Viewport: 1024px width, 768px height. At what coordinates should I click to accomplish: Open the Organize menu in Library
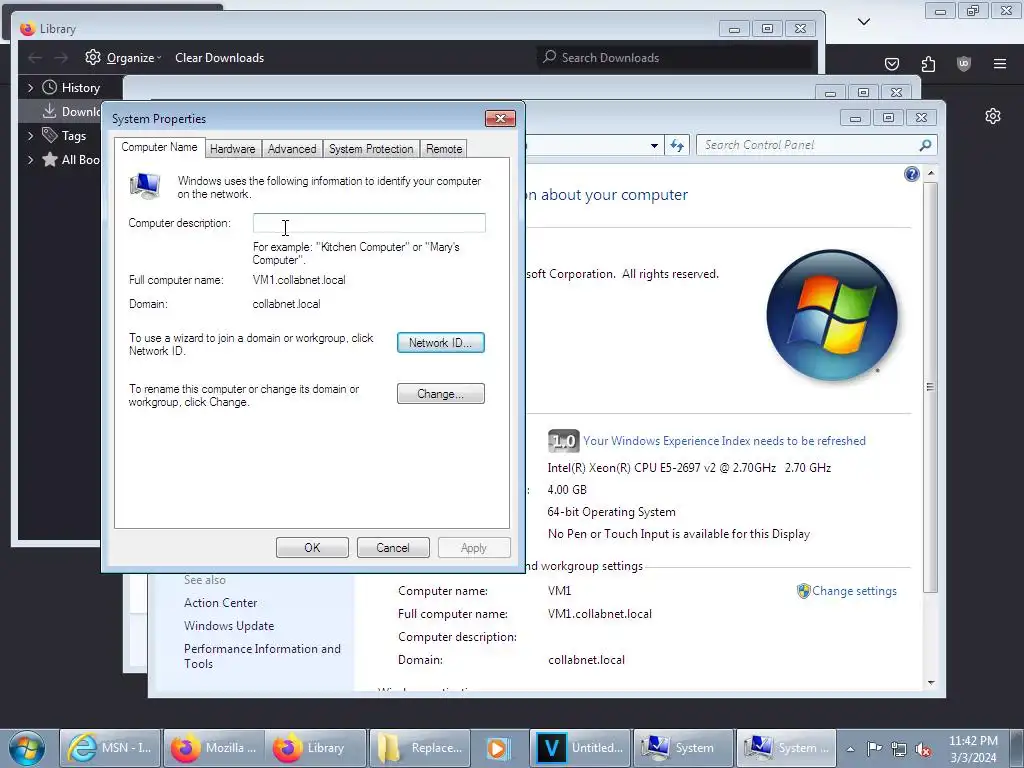pyautogui.click(x=123, y=57)
